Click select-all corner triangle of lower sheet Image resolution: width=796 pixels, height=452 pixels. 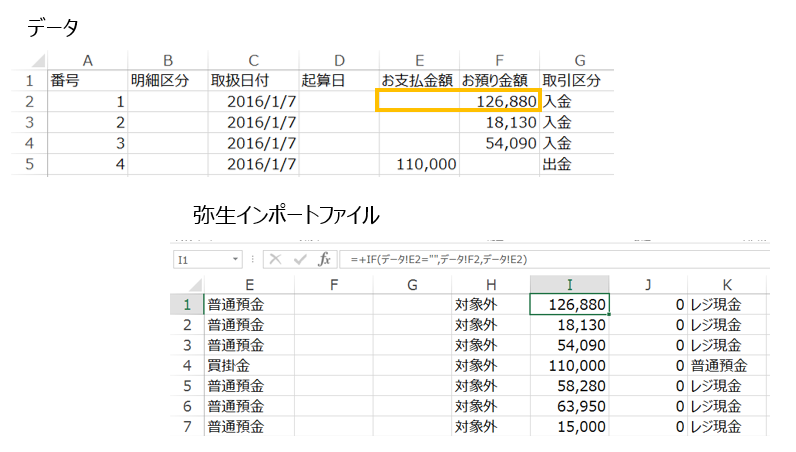point(195,285)
